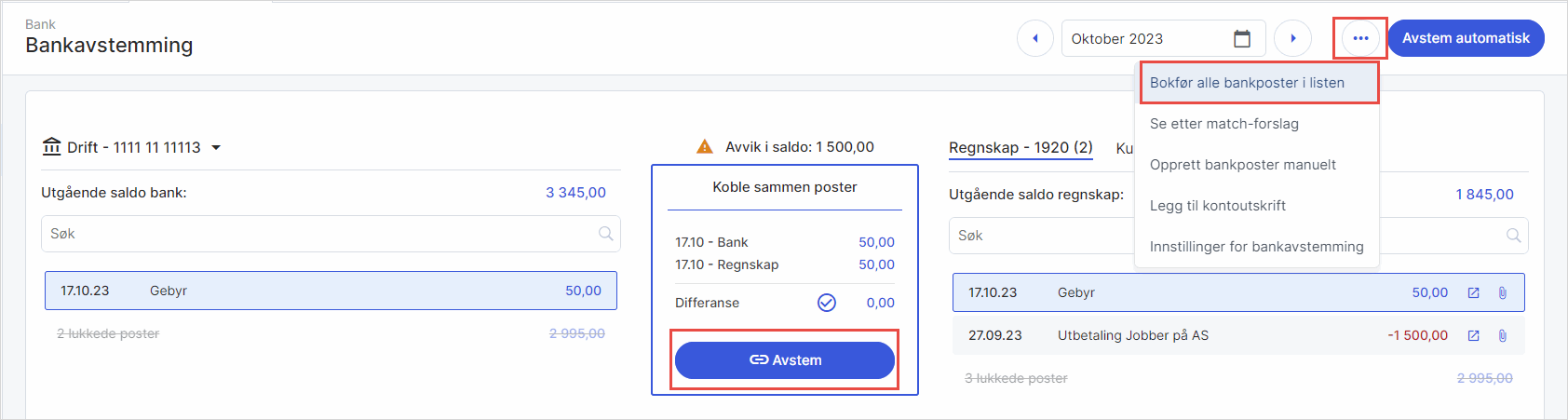Viewport: 1568px width, 420px height.
Task: Open attachment for the Gebyr regnskap entry
Action: [1502, 293]
